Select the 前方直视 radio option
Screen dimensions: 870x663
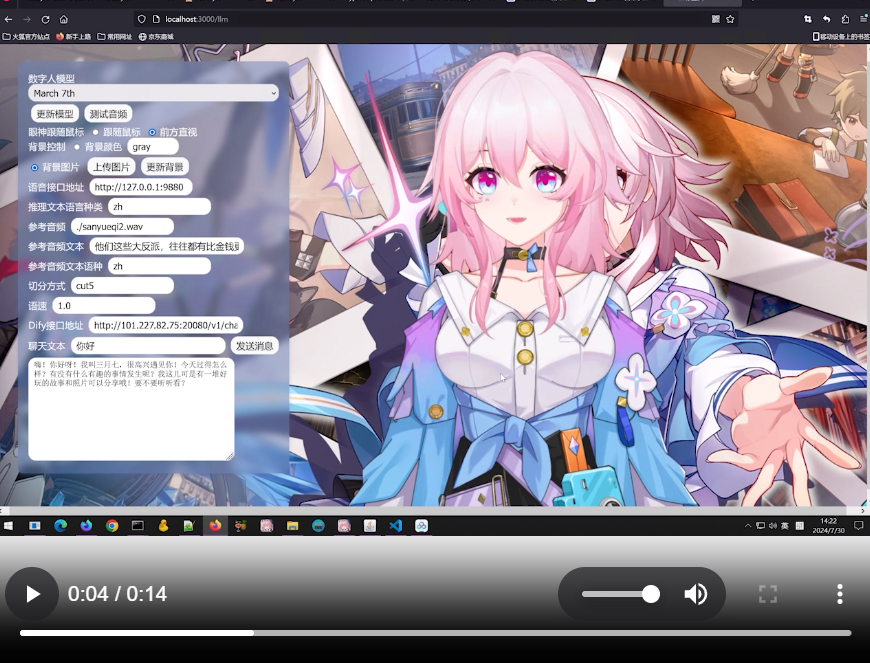pyautogui.click(x=152, y=132)
